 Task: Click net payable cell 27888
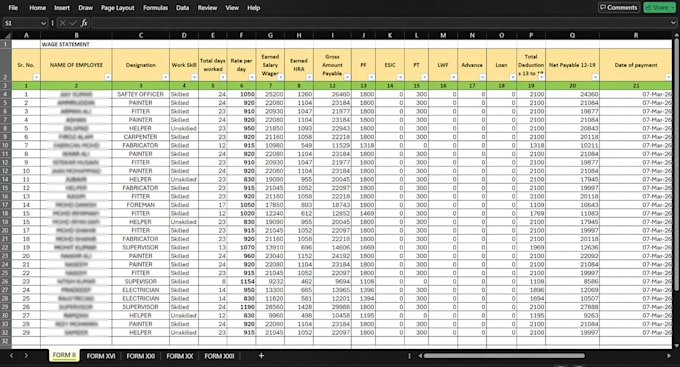(572, 307)
